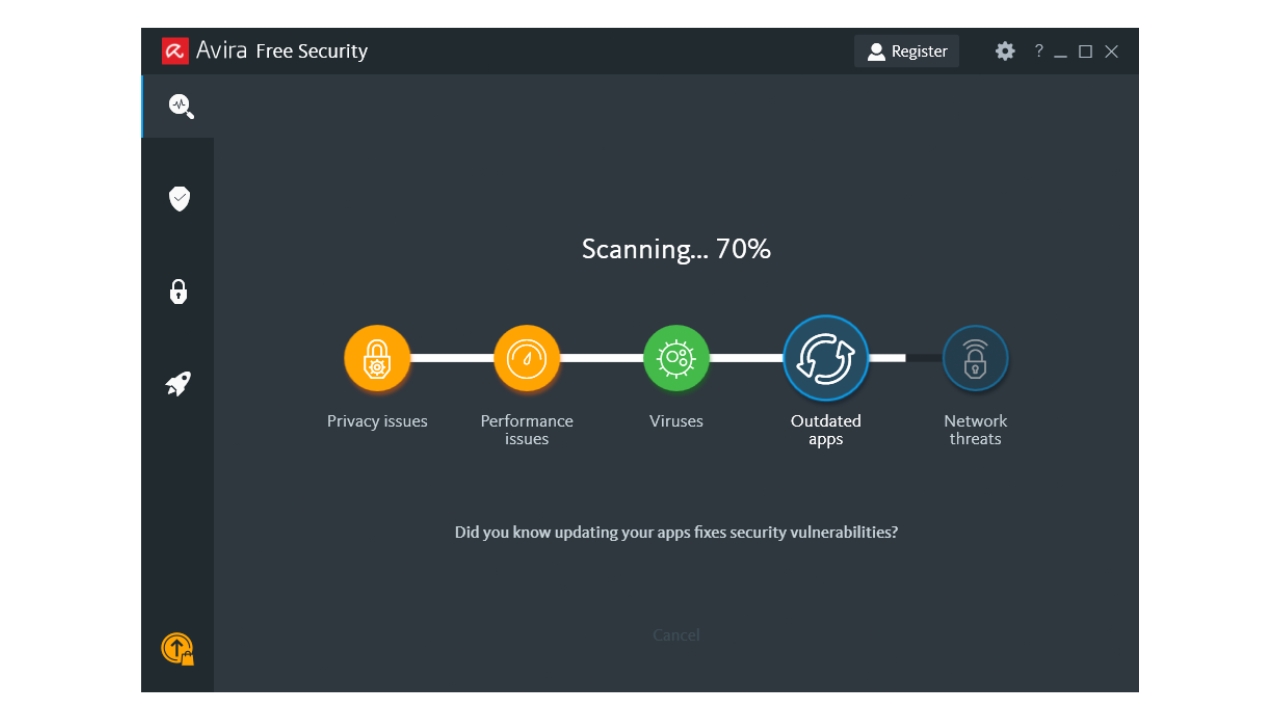Open settings gear in title bar

[1005, 51]
